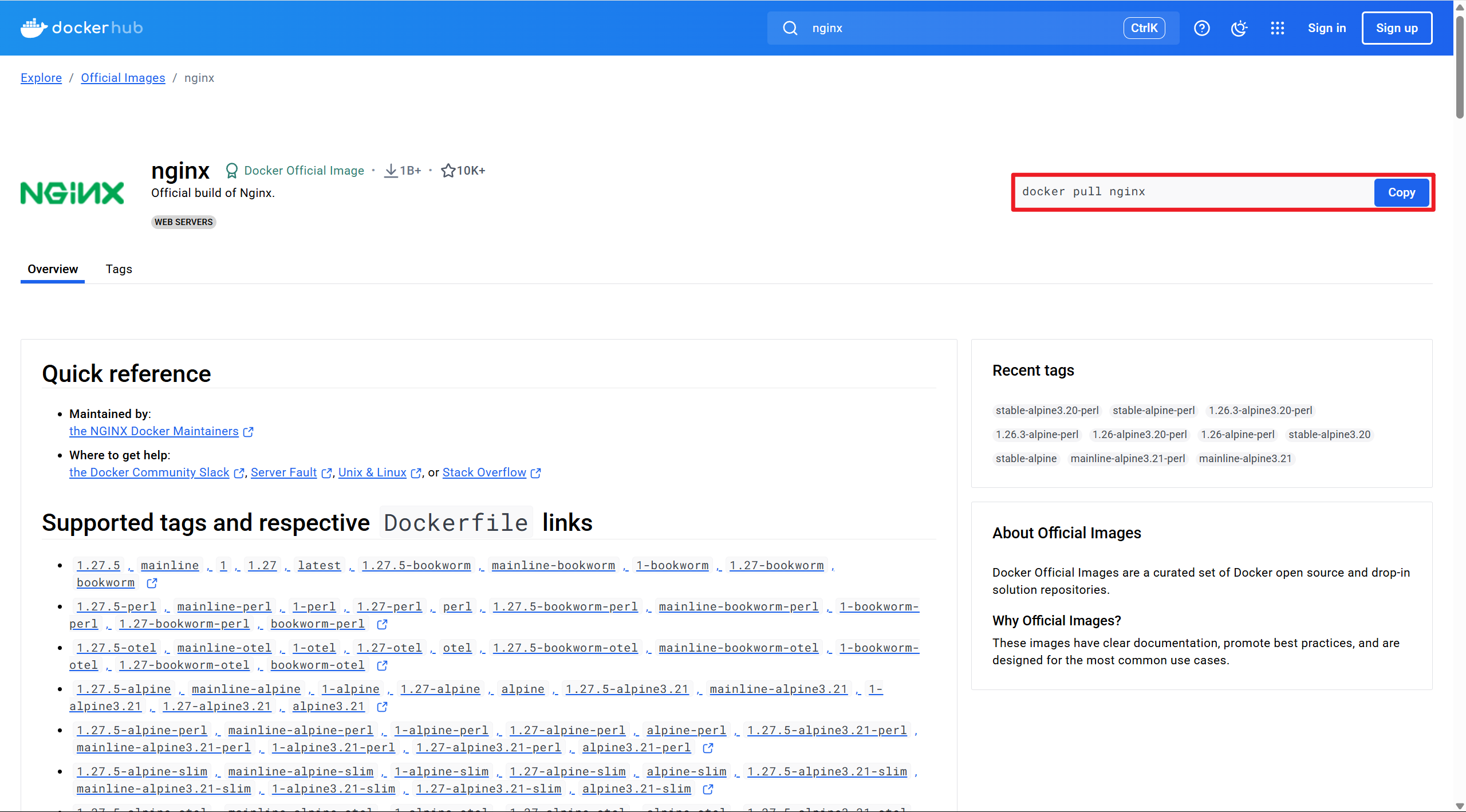The height and width of the screenshot is (812, 1466).
Task: Open the mainline tag link
Action: [x=170, y=566]
